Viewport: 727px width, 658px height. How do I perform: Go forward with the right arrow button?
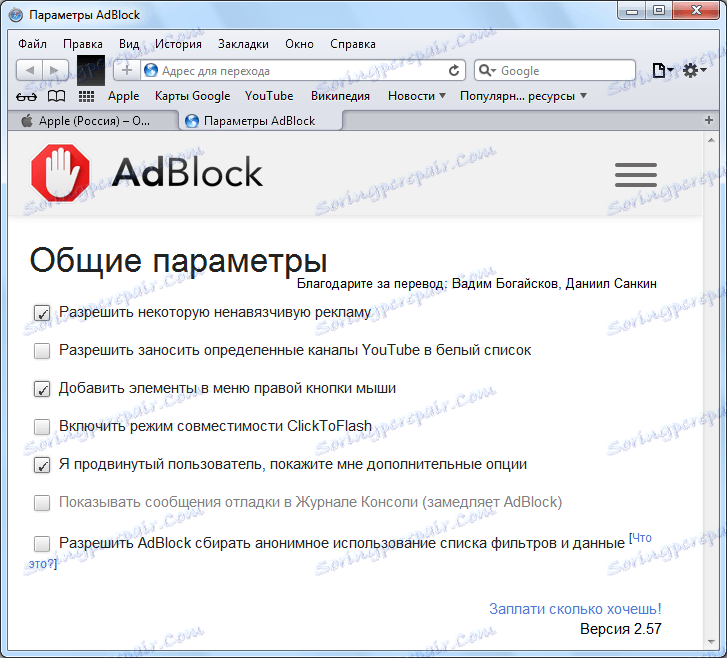(x=55, y=70)
